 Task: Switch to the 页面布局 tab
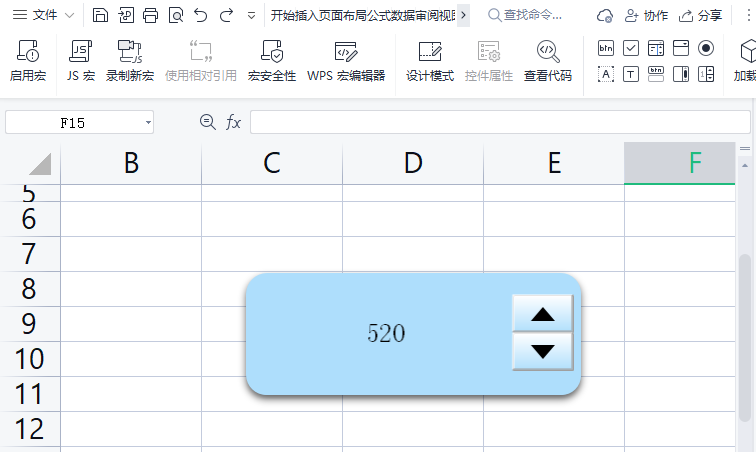(341, 15)
